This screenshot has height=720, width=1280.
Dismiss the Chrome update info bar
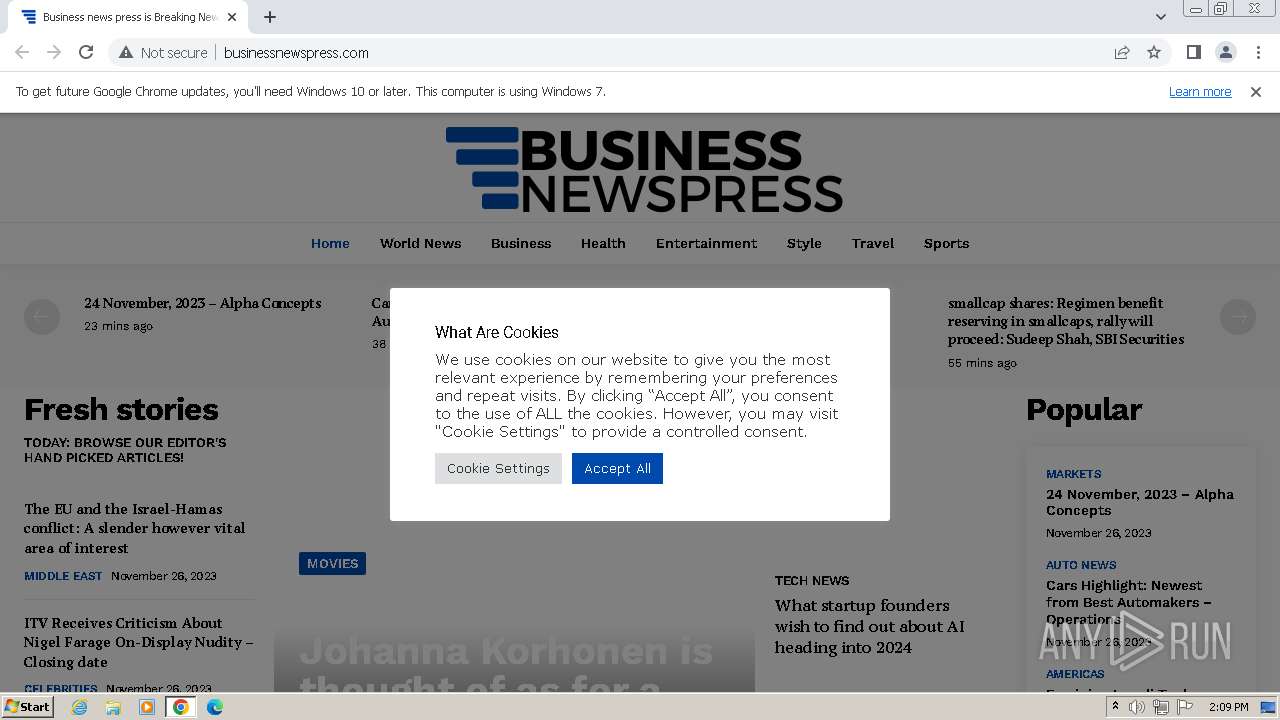click(x=1255, y=91)
